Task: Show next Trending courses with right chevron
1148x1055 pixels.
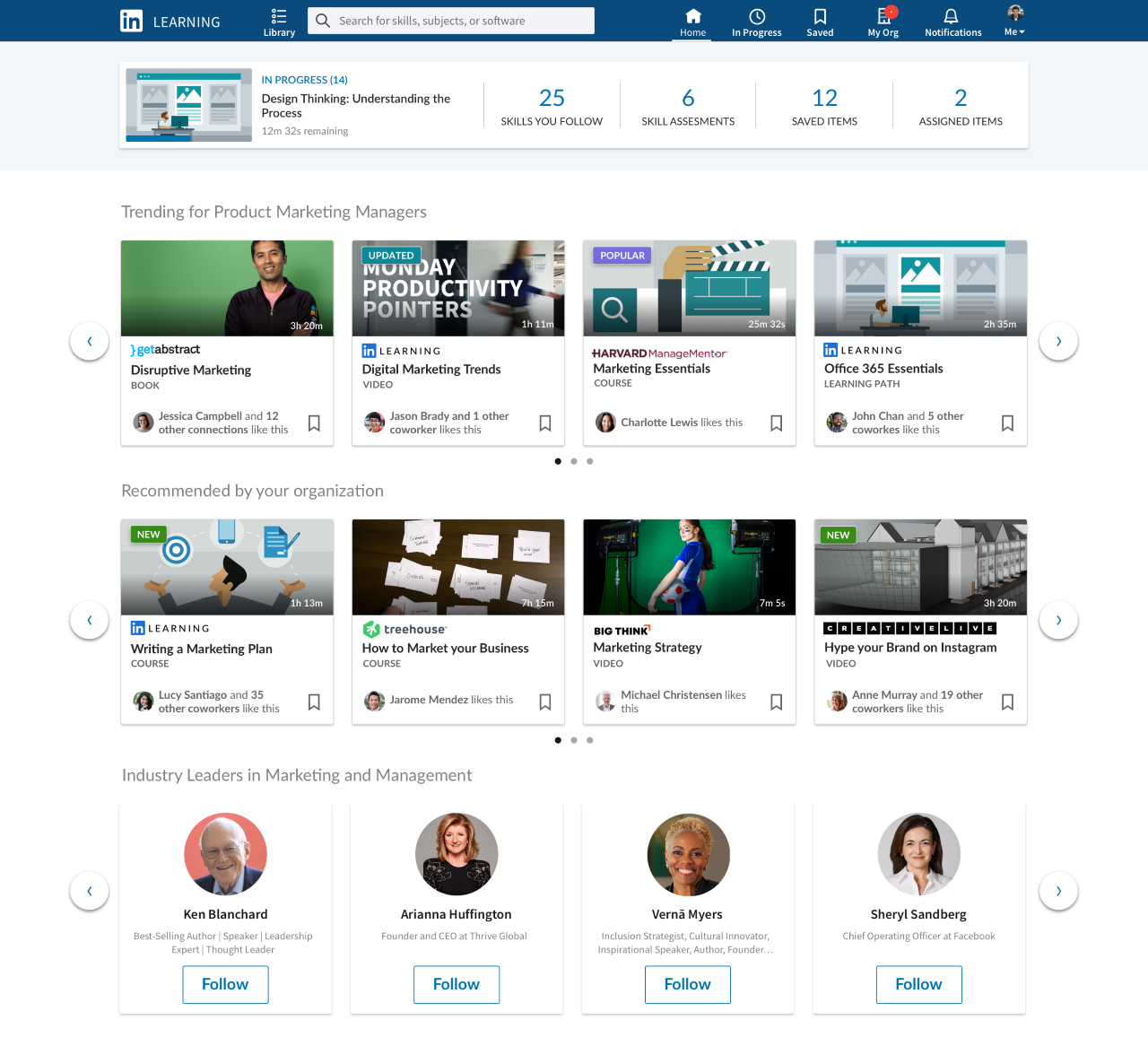Action: pos(1058,341)
